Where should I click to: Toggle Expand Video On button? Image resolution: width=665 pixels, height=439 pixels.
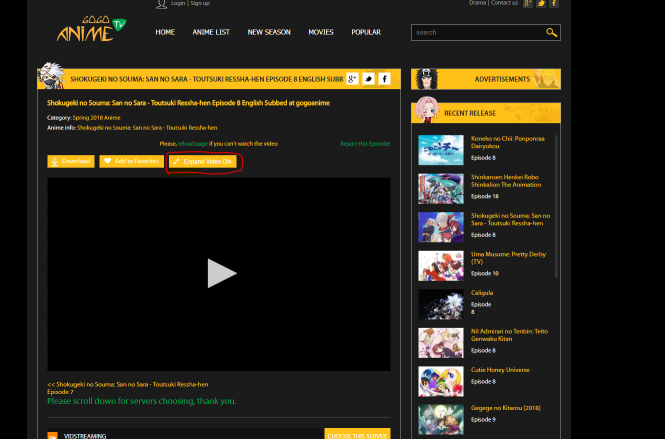[202, 161]
